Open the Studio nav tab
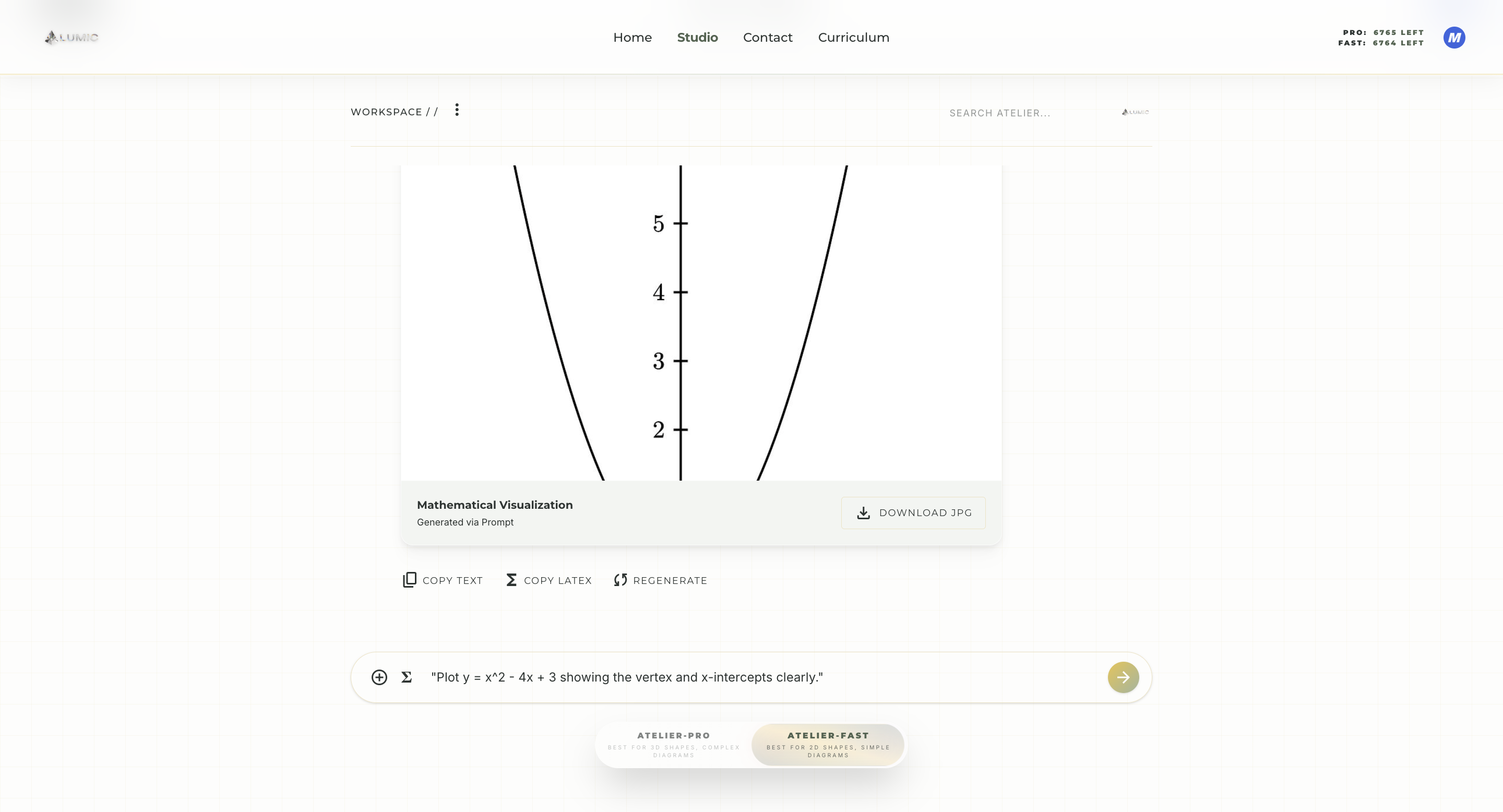The width and height of the screenshot is (1503, 812). [697, 38]
